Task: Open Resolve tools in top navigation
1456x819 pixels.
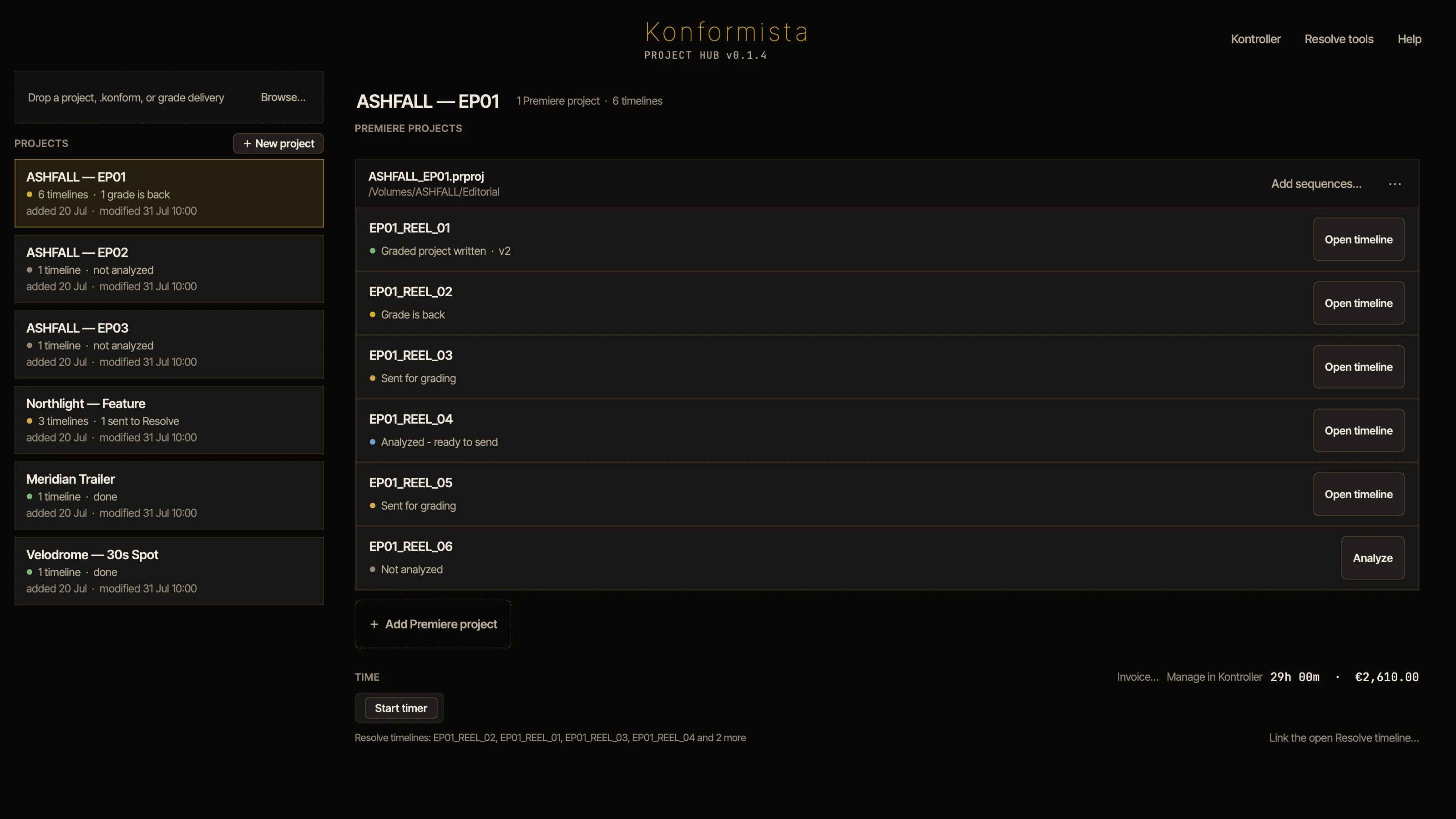Action: 1339,39
